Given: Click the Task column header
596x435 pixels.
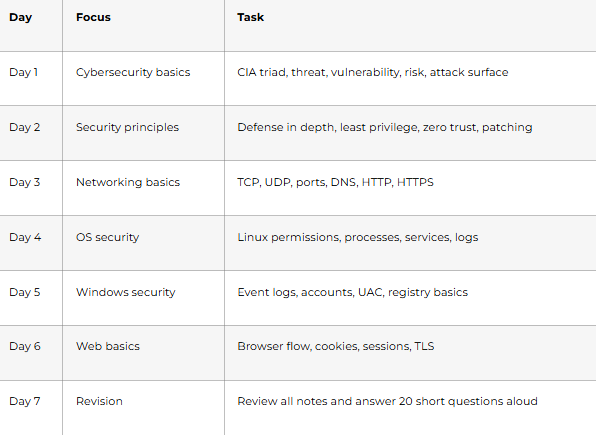Looking at the screenshot, I should (x=250, y=17).
